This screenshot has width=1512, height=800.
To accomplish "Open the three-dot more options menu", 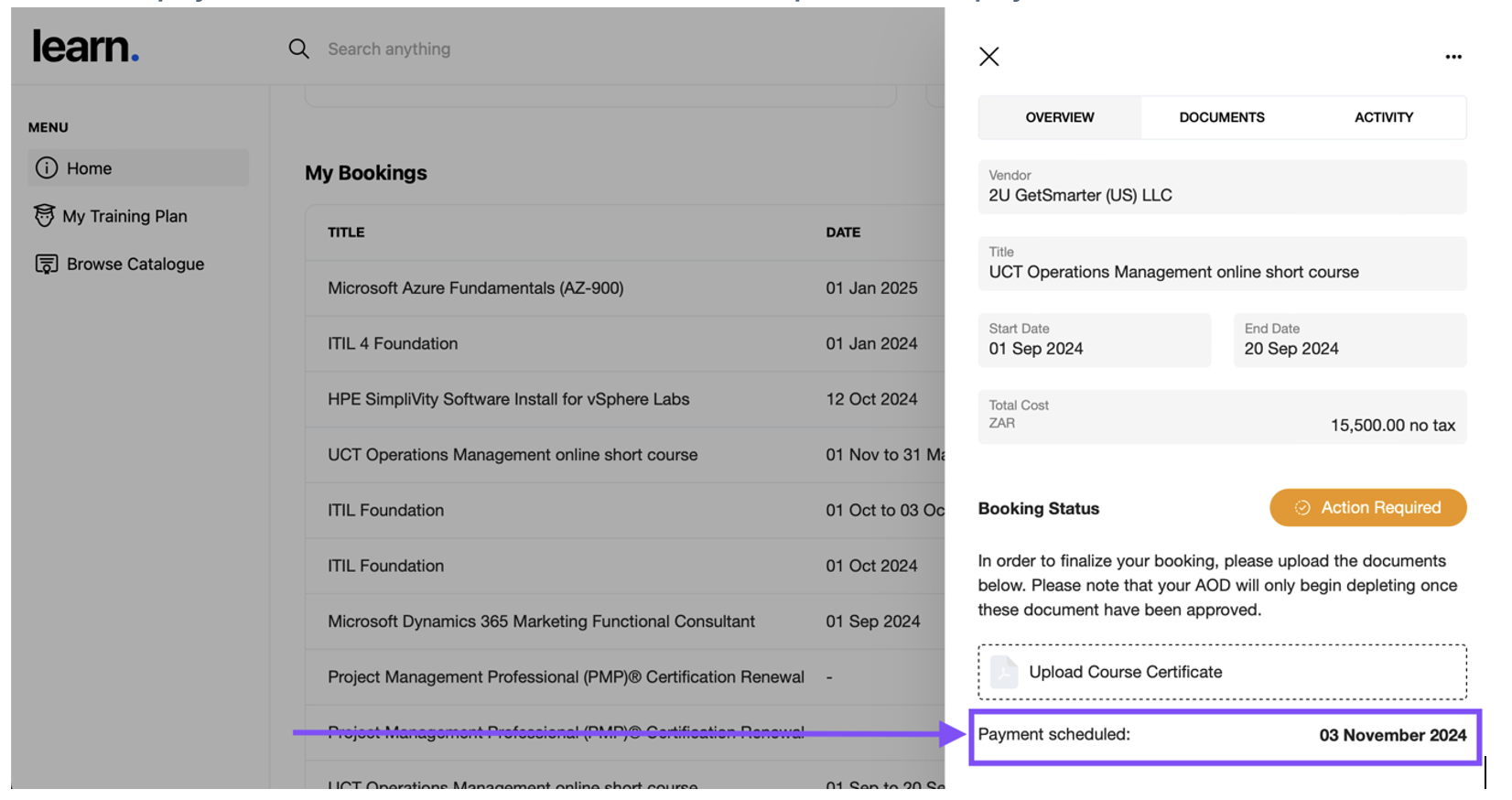I will click(x=1453, y=57).
